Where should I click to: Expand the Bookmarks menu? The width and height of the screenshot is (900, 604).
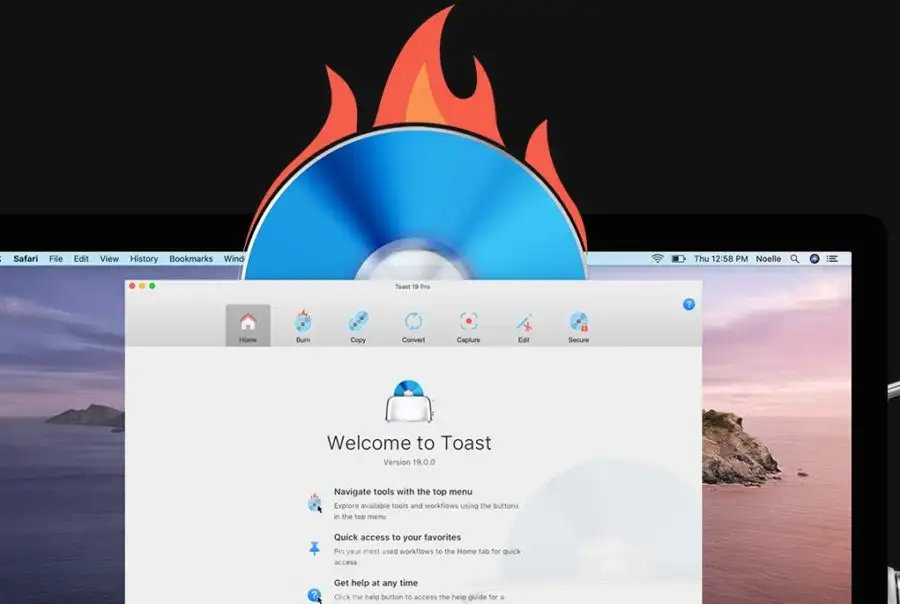click(x=191, y=259)
